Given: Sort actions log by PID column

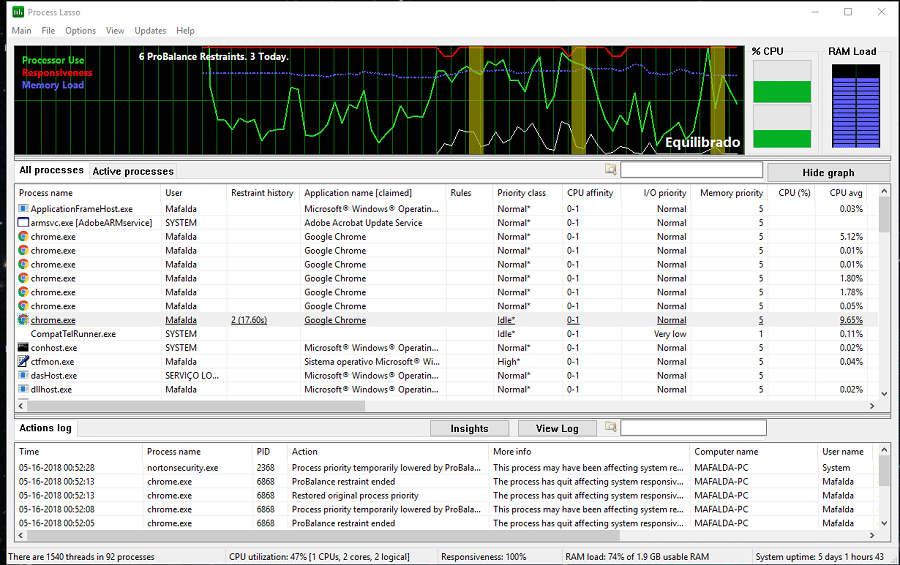Looking at the screenshot, I should pos(270,452).
